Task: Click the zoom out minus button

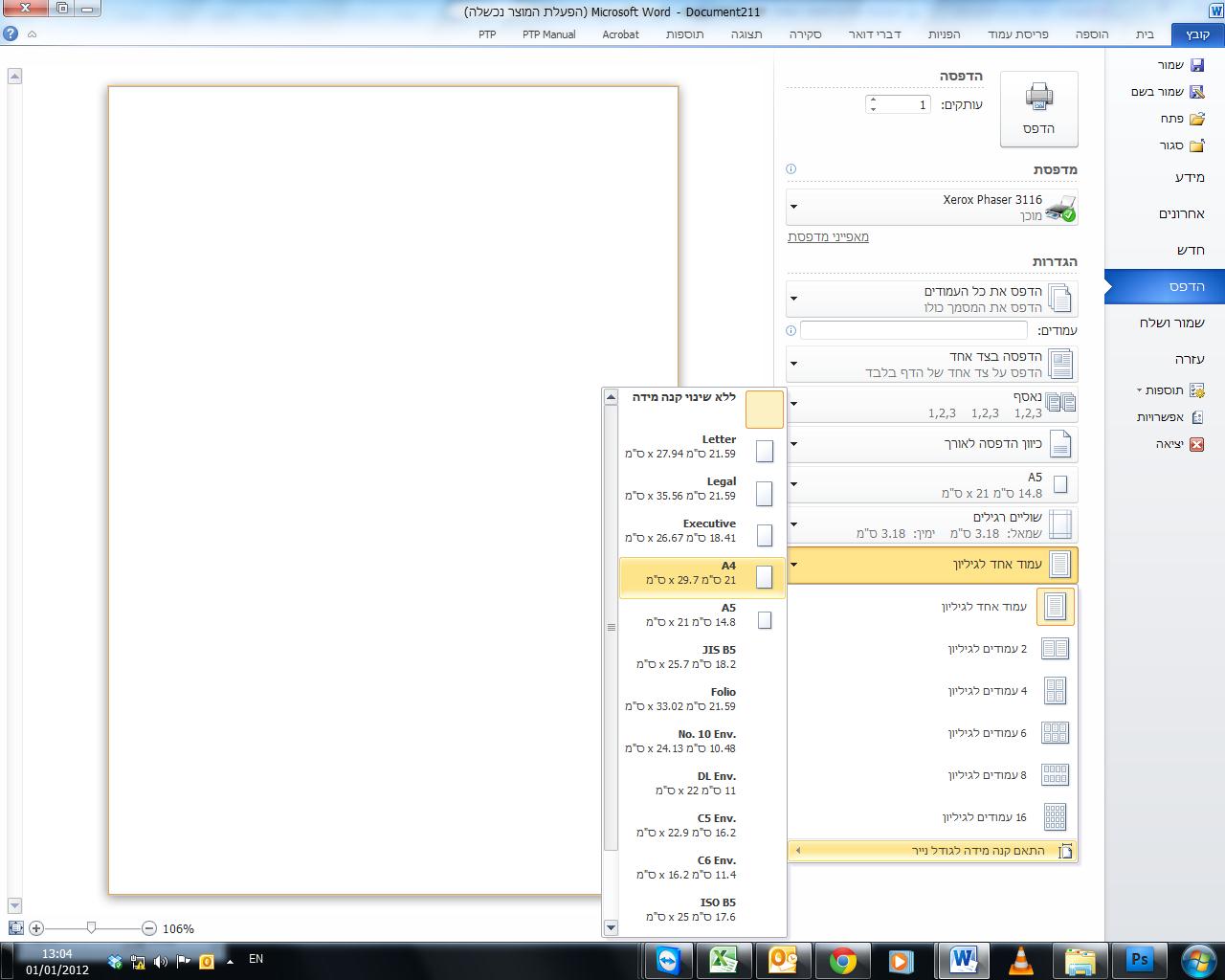Action: pyautogui.click(x=149, y=927)
